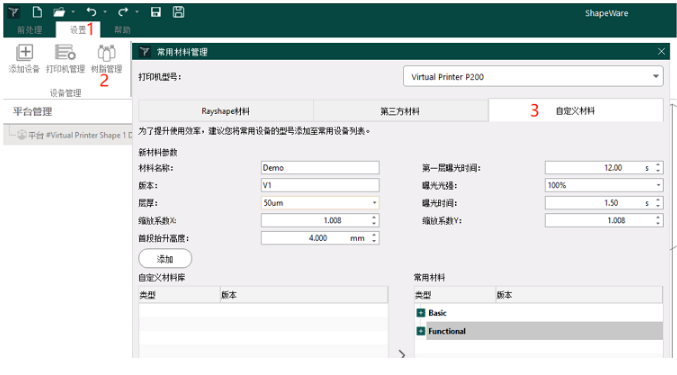The height and width of the screenshot is (375, 677).
Task: Close the 常用材料管理 dialog
Action: 661,52
